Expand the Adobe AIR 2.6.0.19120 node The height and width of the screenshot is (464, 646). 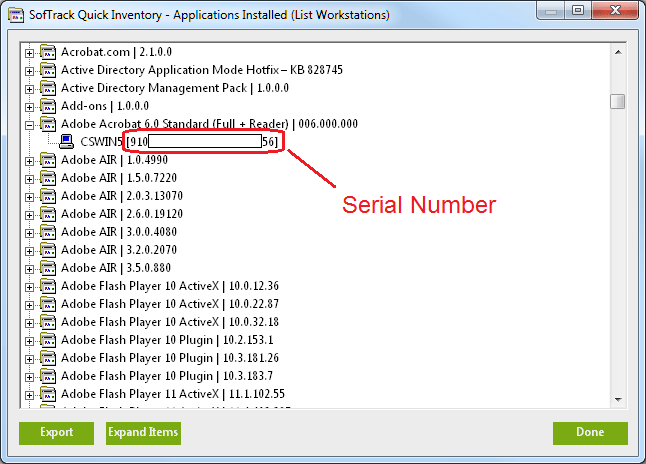(x=30, y=214)
